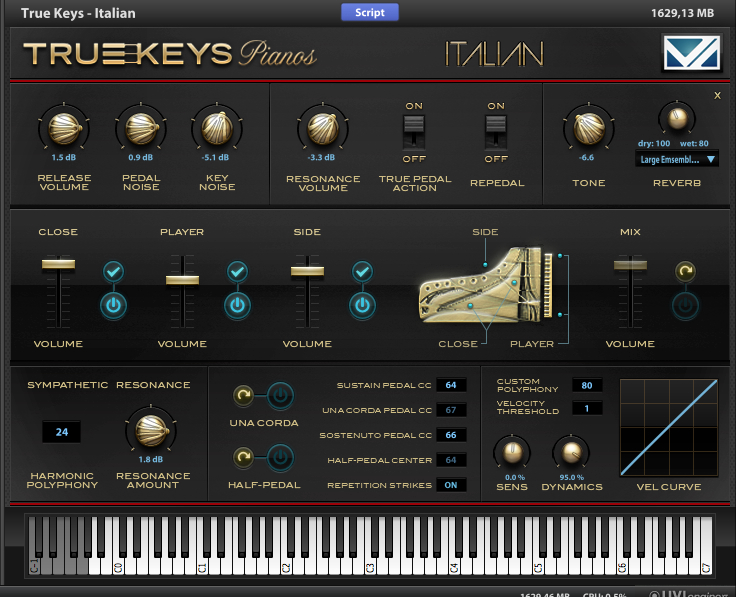This screenshot has width=736, height=597.
Task: Switch to the Script tab
Action: 370,12
